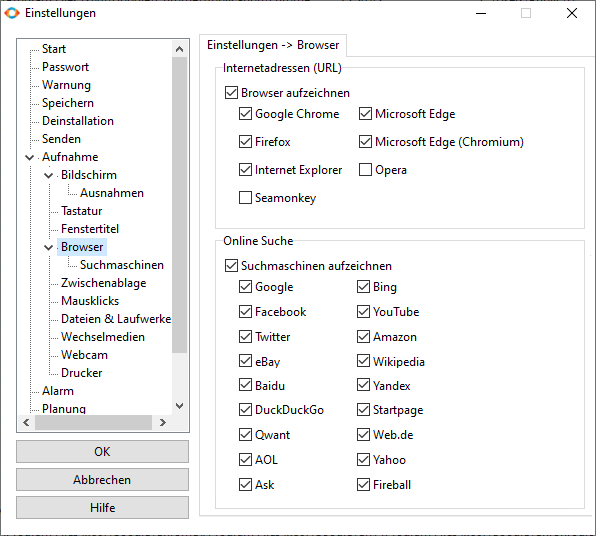Uncheck the Ask checkbox
596x536 pixels.
tap(245, 485)
